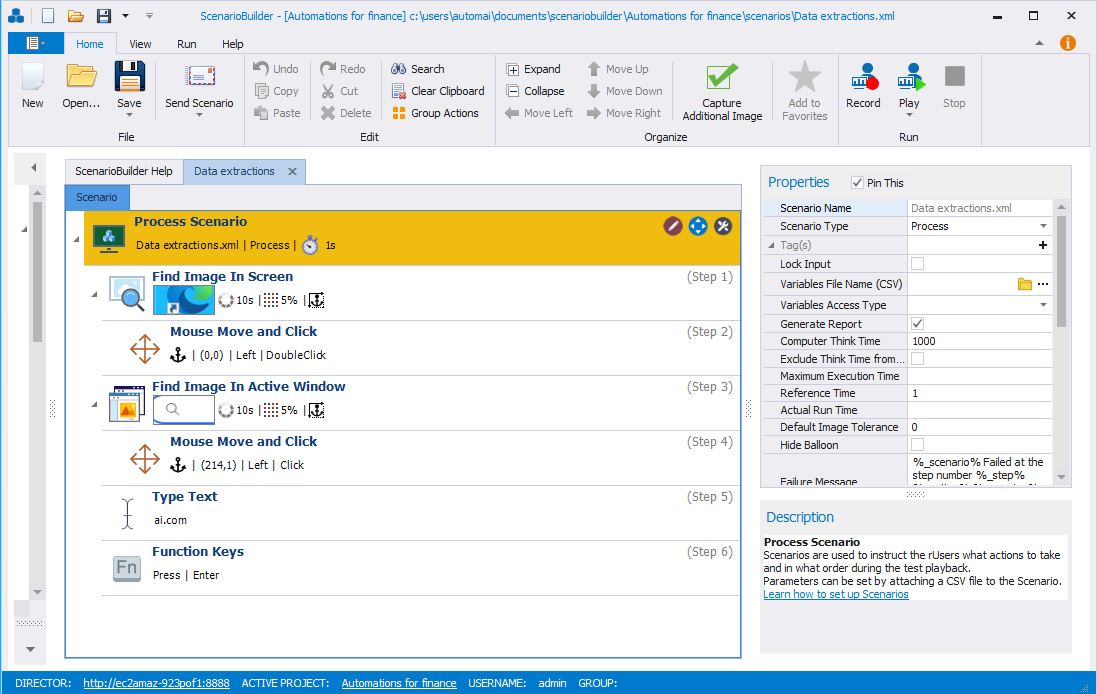The width and height of the screenshot is (1097, 694).
Task: Click the Expand button in Organize group
Action: [533, 69]
